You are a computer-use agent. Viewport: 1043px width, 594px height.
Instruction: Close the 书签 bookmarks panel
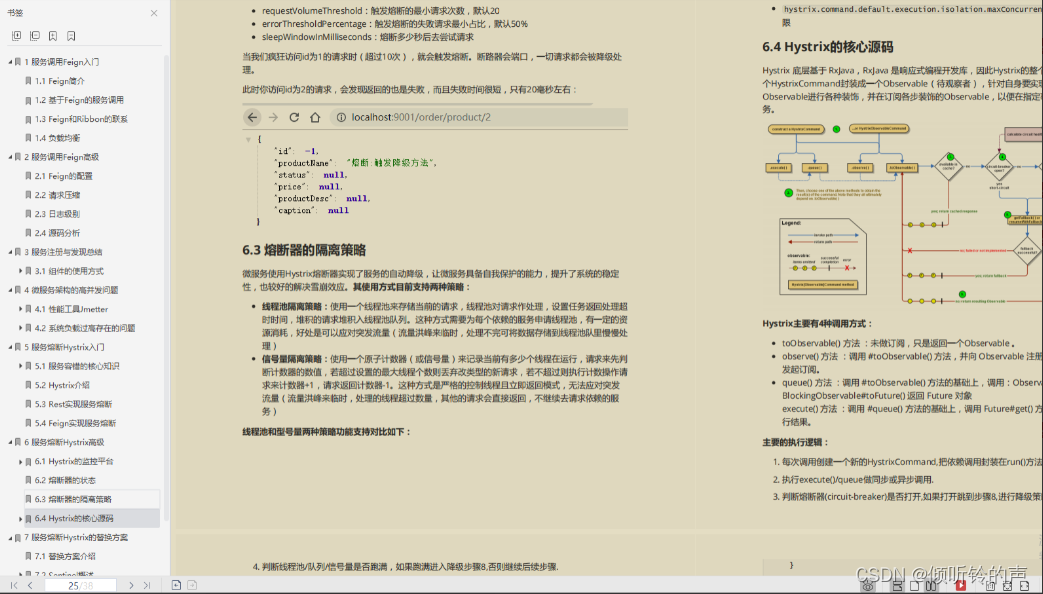coord(154,13)
